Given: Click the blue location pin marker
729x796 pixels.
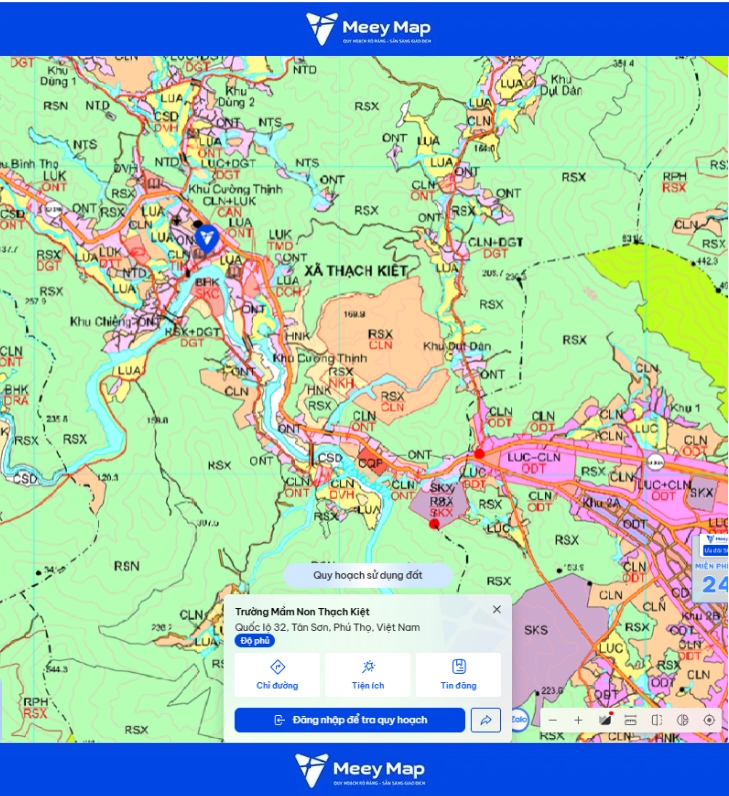Looking at the screenshot, I should [x=207, y=239].
